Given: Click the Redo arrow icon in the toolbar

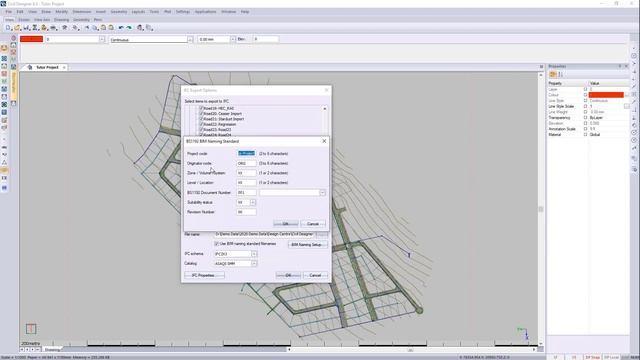Looking at the screenshot, I should coord(129,28).
